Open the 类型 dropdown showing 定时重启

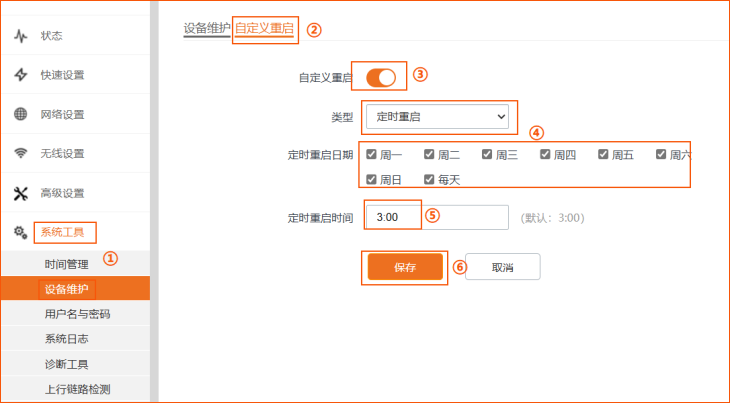tap(437, 116)
